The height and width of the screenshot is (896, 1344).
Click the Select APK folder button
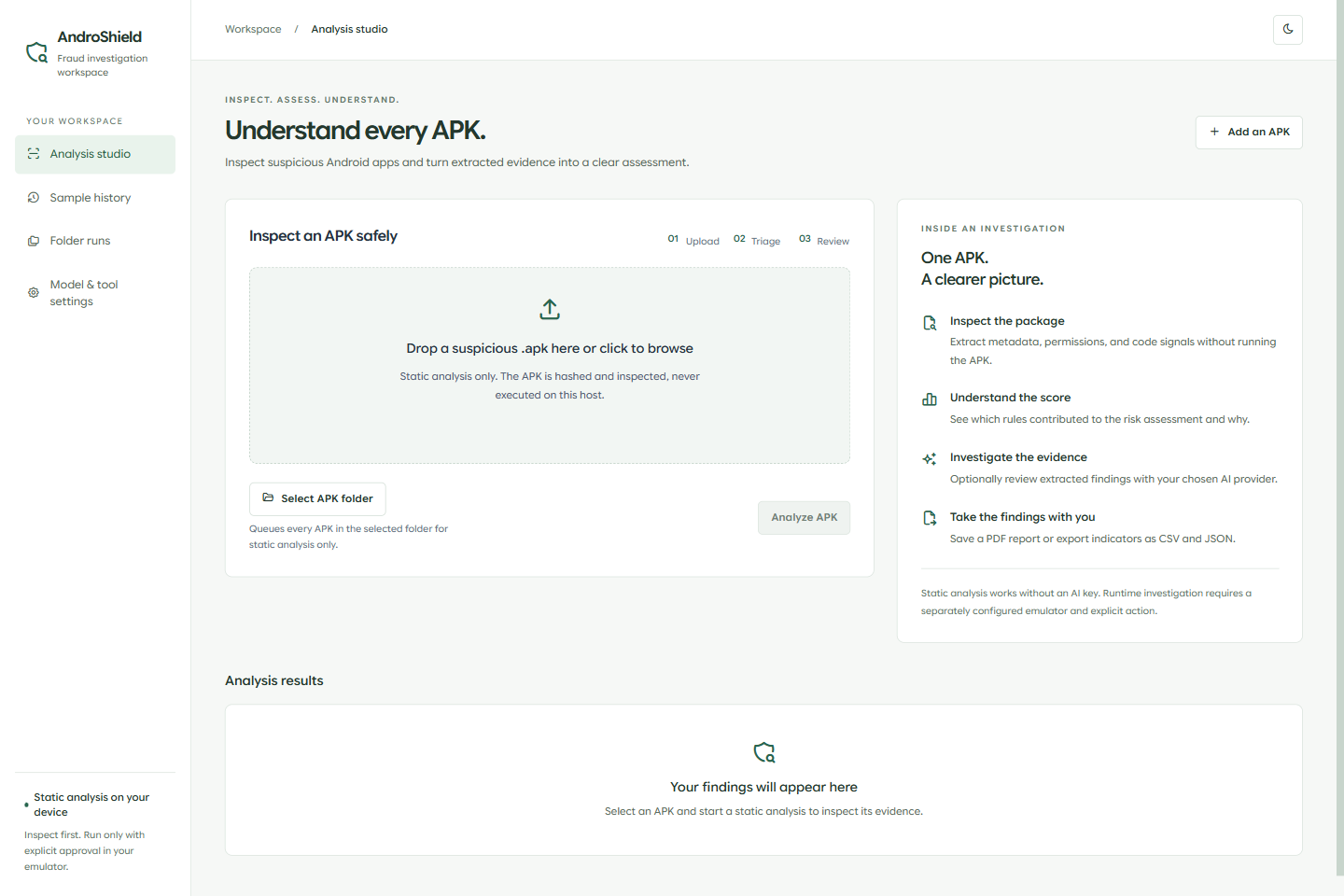317,498
